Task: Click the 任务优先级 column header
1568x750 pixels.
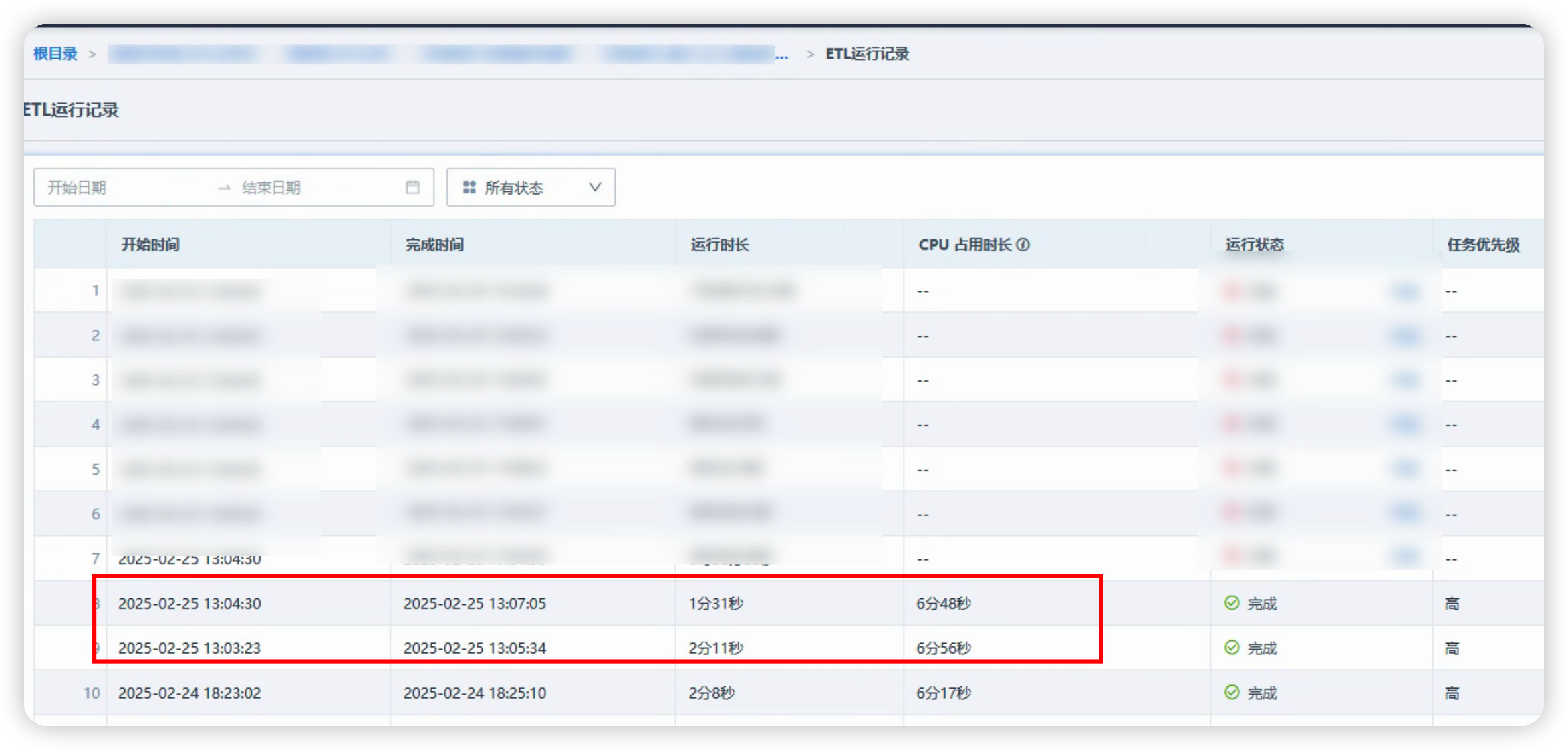Action: (1483, 245)
